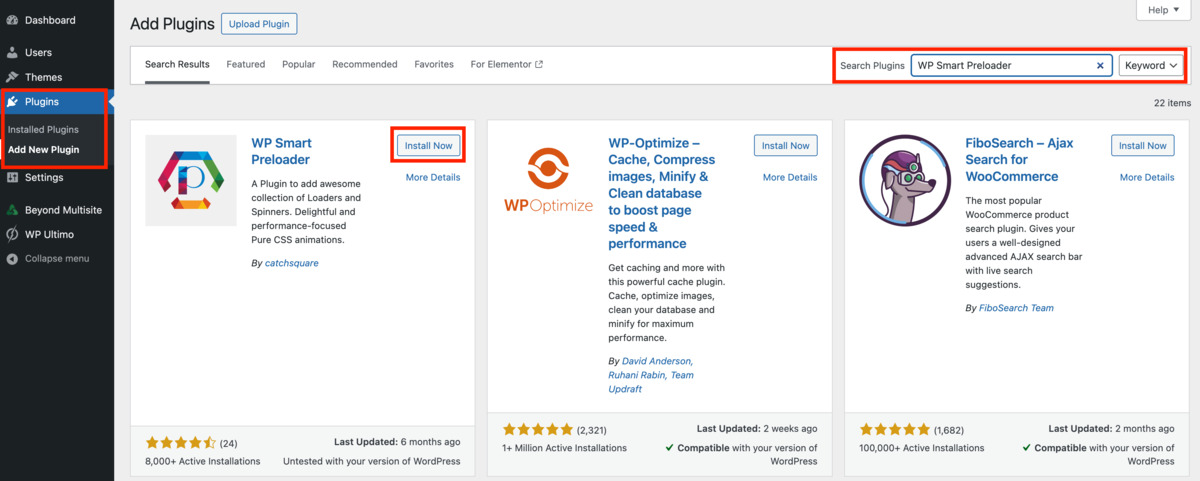Clear search with the X icon
Image resolution: width=1200 pixels, height=481 pixels.
tap(1100, 65)
